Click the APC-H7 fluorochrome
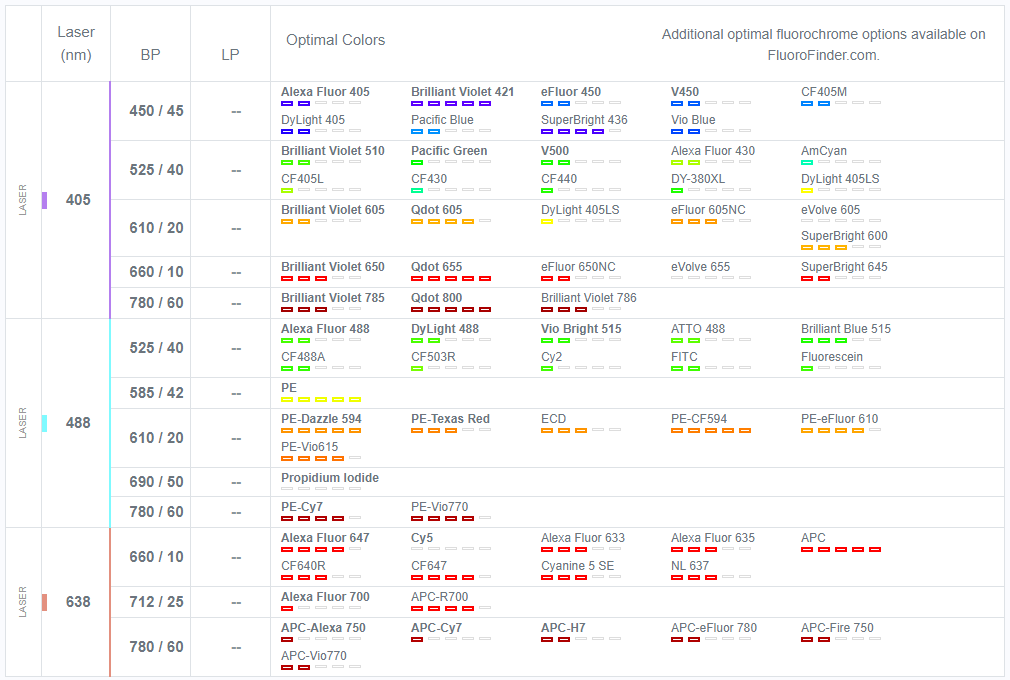The height and width of the screenshot is (680, 1010). pyautogui.click(x=563, y=628)
